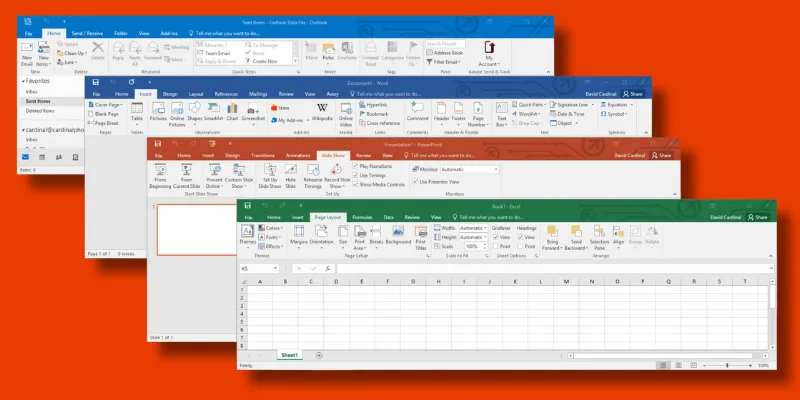Switch to Mailings tab in Word
The width and height of the screenshot is (800, 400).
(258, 94)
